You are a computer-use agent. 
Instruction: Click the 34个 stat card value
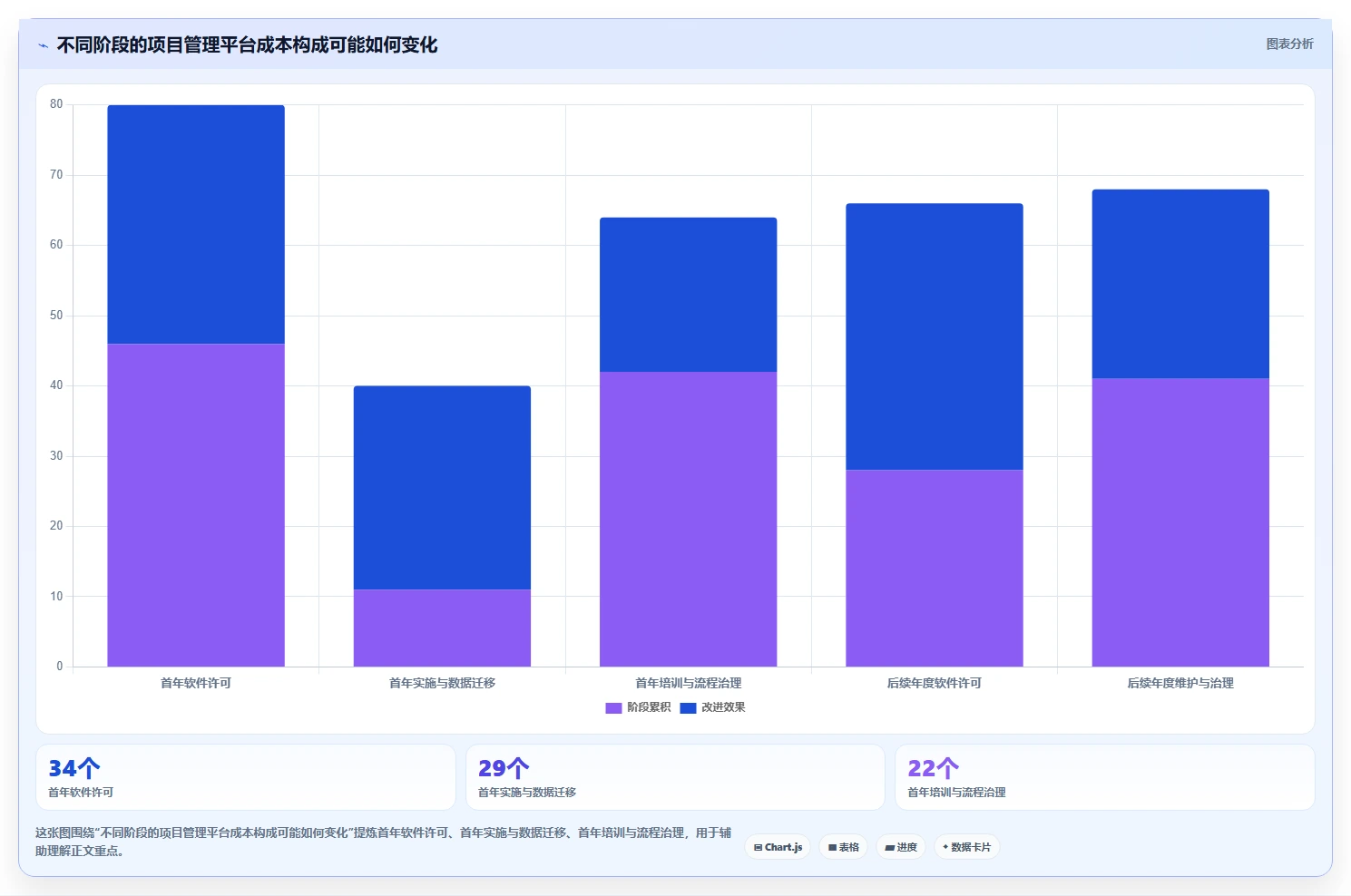point(74,768)
